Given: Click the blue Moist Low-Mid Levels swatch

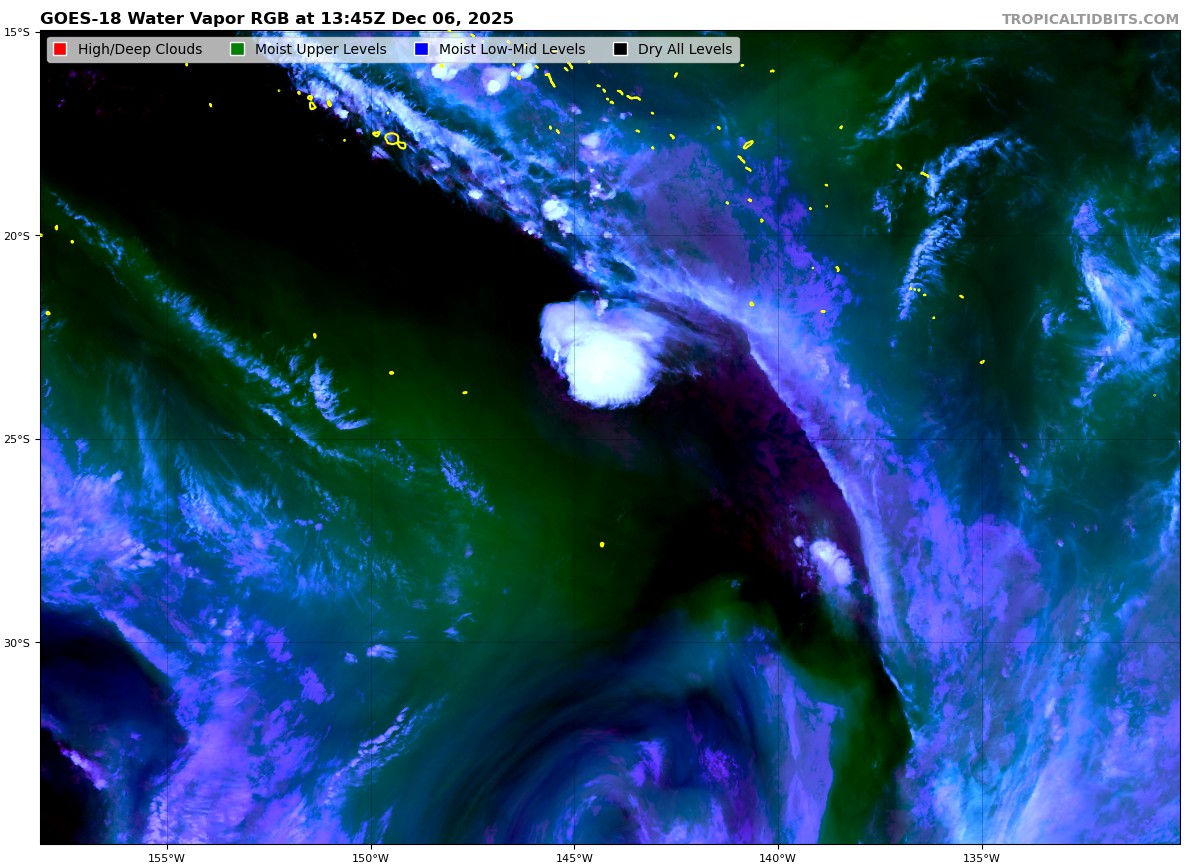Looking at the screenshot, I should coord(421,50).
